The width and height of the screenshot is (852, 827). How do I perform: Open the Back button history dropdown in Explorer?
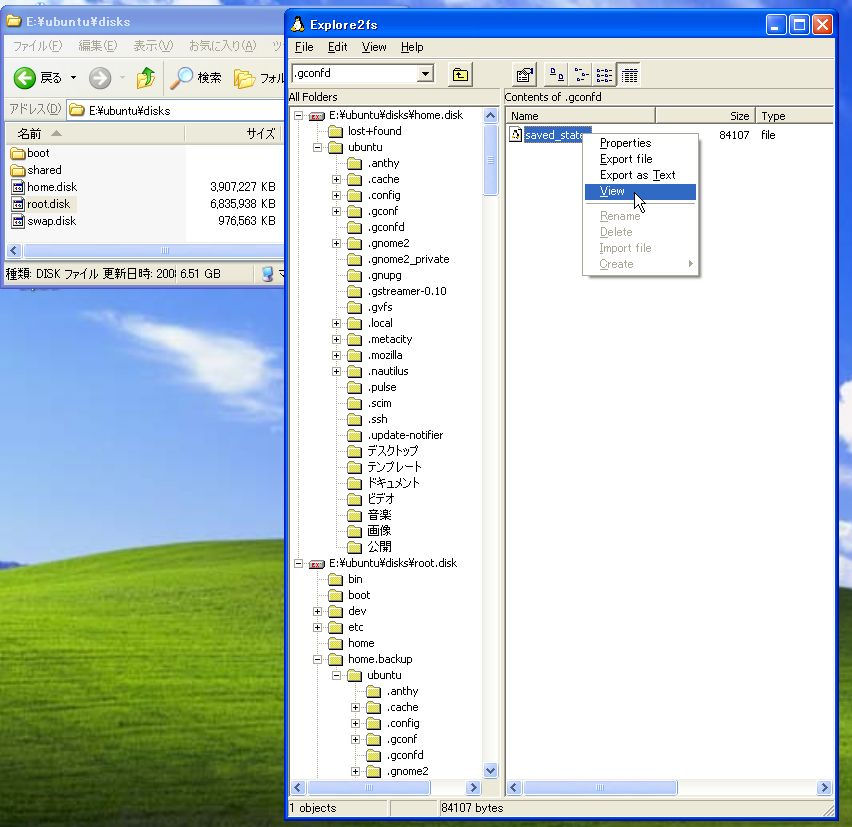coord(73,78)
